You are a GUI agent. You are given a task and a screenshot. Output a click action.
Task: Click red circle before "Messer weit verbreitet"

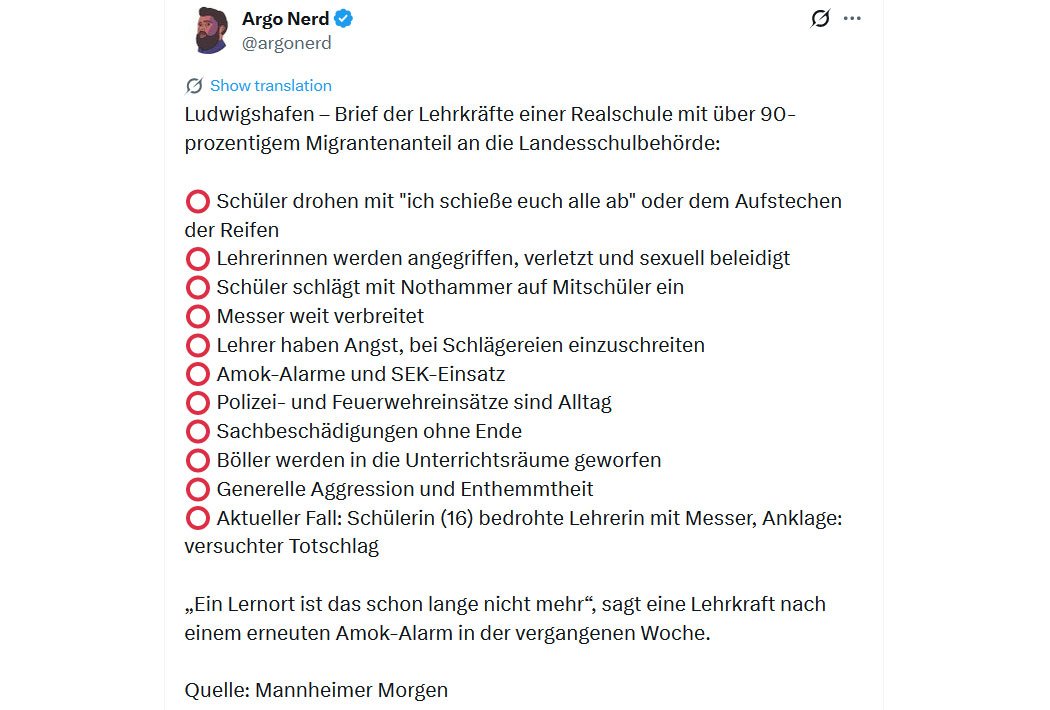197,317
